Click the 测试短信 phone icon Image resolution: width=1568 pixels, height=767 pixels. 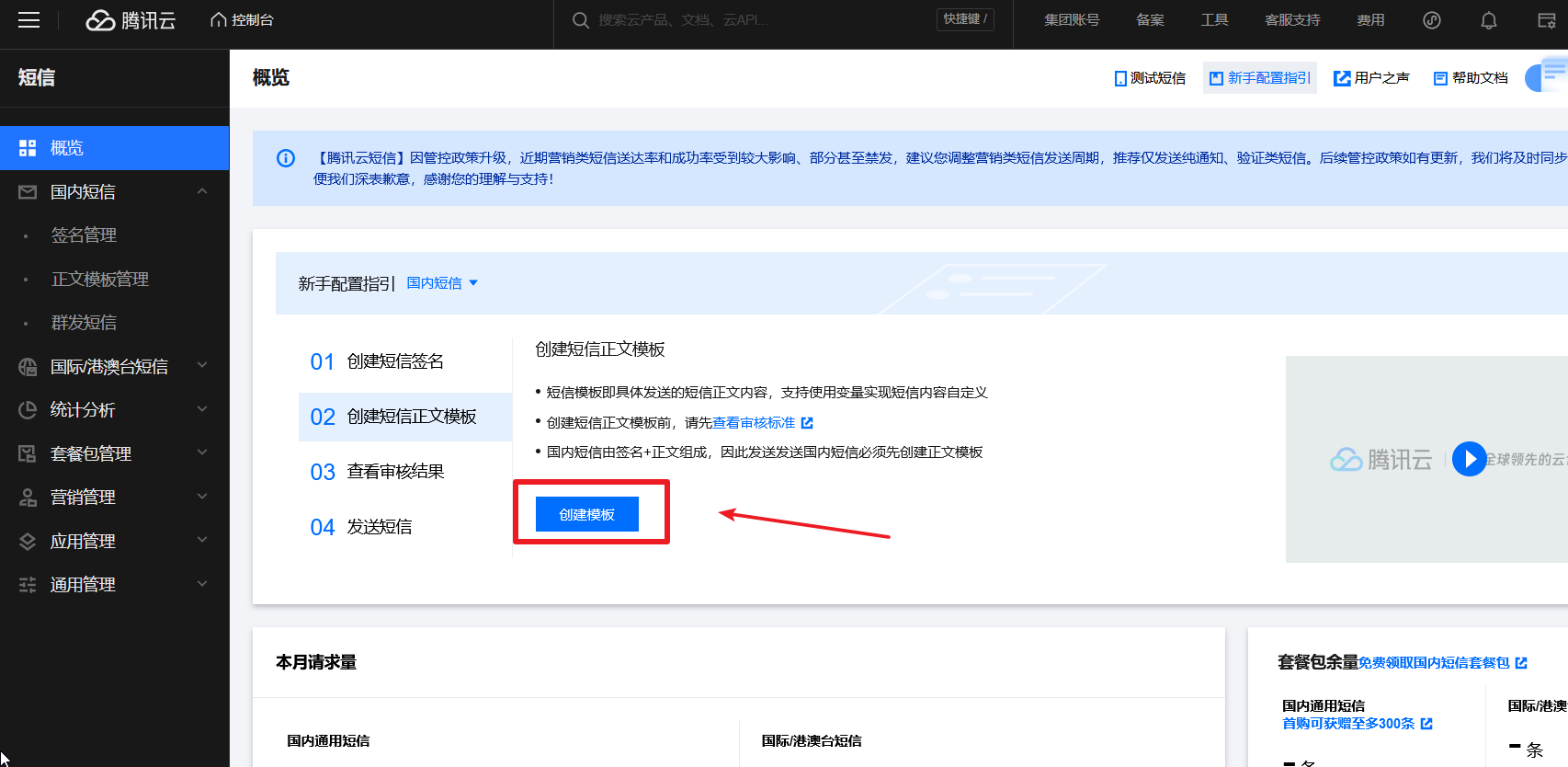point(1120,78)
